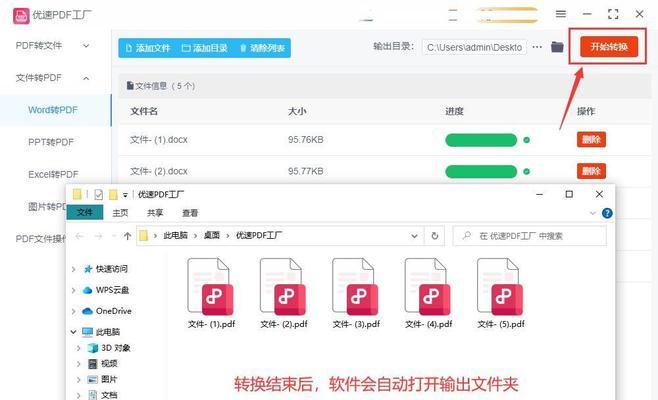Select WPS云盘 cloud icon in navigation pane
The height and width of the screenshot is (400, 658).
click(87, 290)
